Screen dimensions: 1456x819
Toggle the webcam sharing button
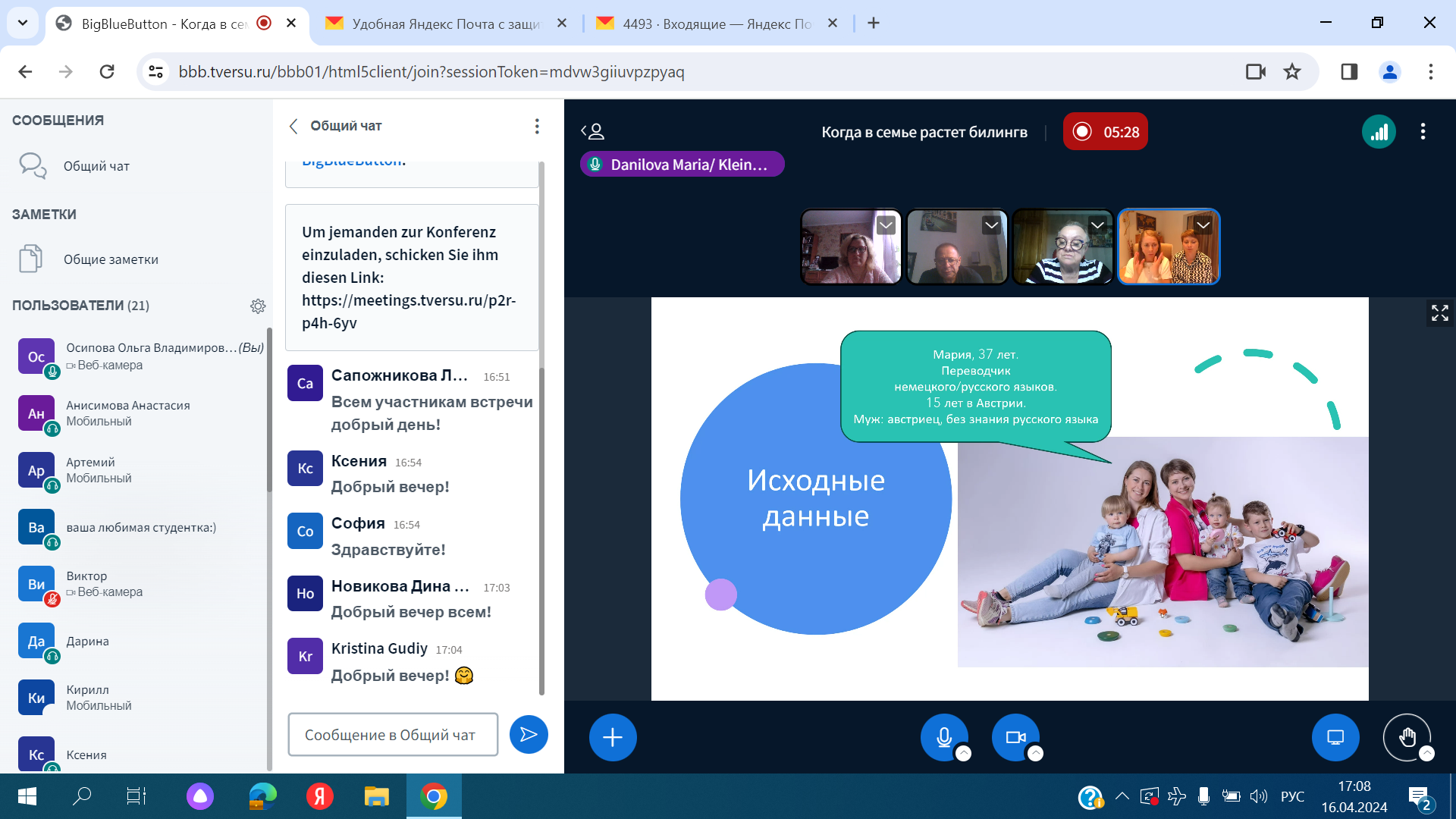(x=1015, y=736)
